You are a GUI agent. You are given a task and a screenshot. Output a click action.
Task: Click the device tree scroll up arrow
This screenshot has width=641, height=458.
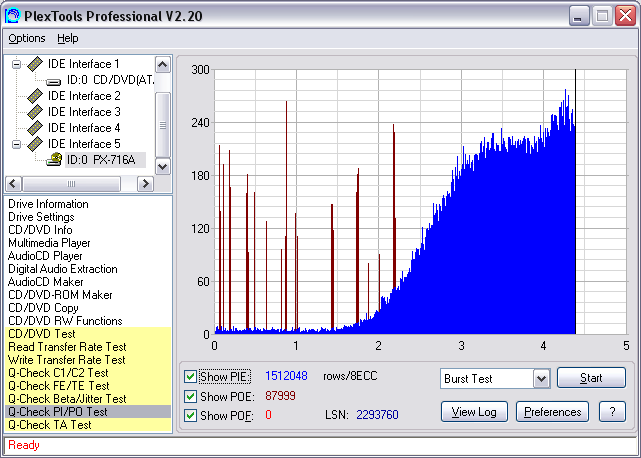pyautogui.click(x=163, y=65)
